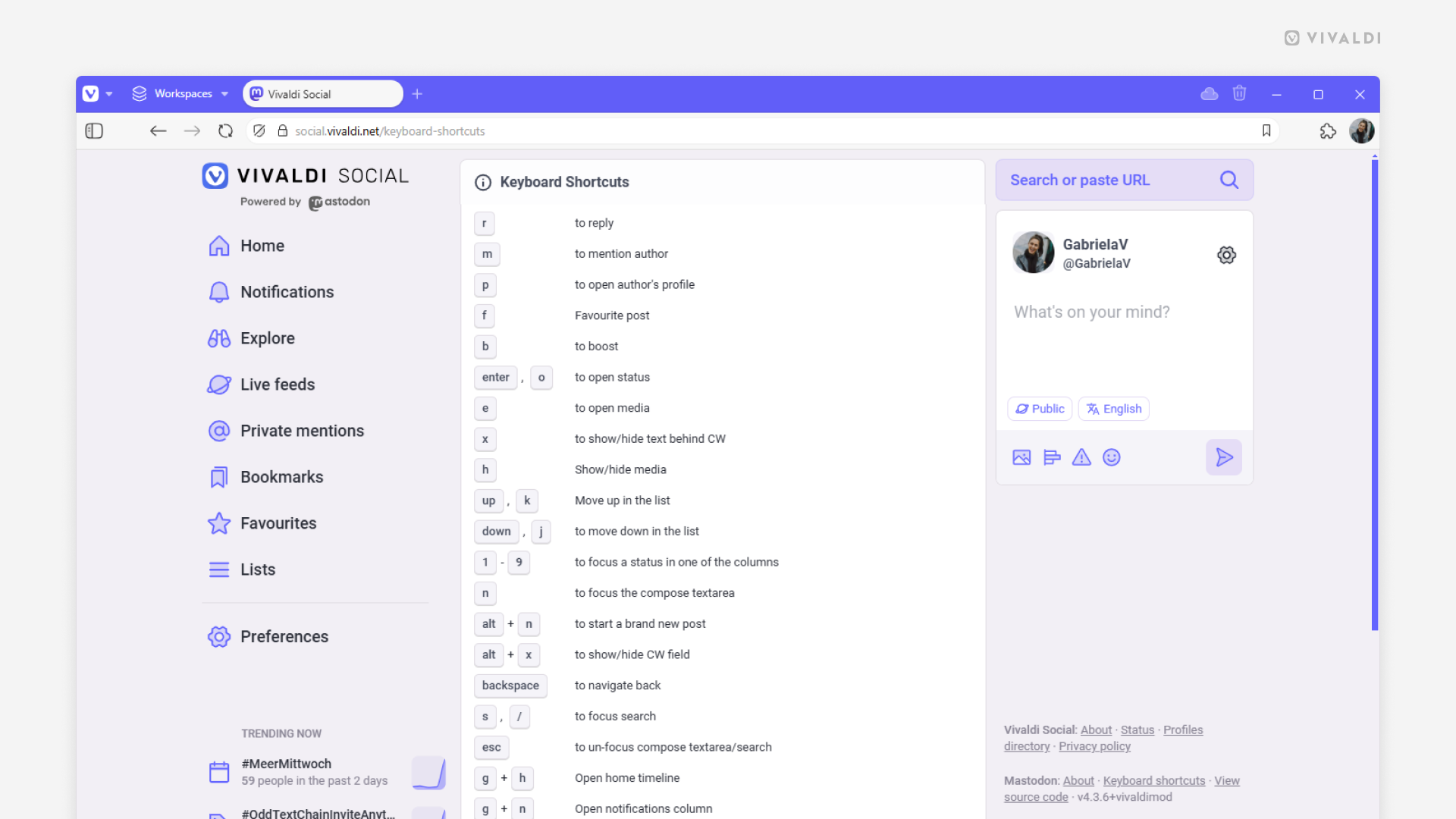Image resolution: width=1456 pixels, height=819 pixels.
Task: Open the Vivaldi menu icon
Action: click(x=90, y=94)
